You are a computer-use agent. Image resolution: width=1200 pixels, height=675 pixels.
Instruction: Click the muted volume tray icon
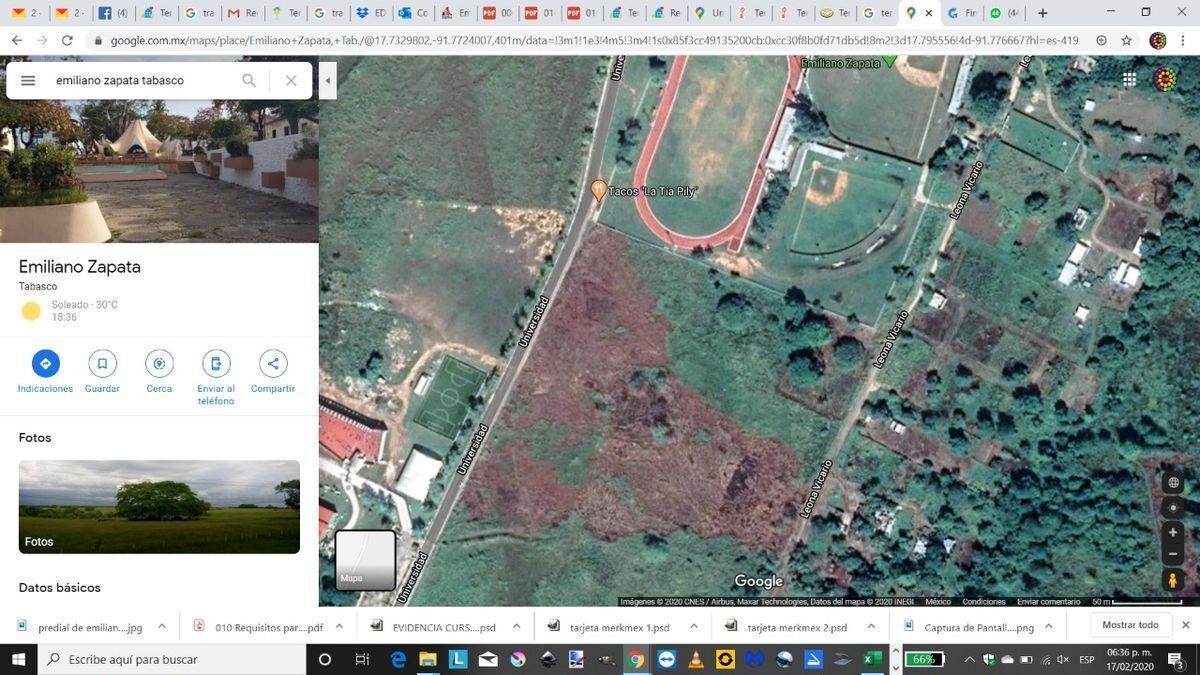(x=1062, y=659)
